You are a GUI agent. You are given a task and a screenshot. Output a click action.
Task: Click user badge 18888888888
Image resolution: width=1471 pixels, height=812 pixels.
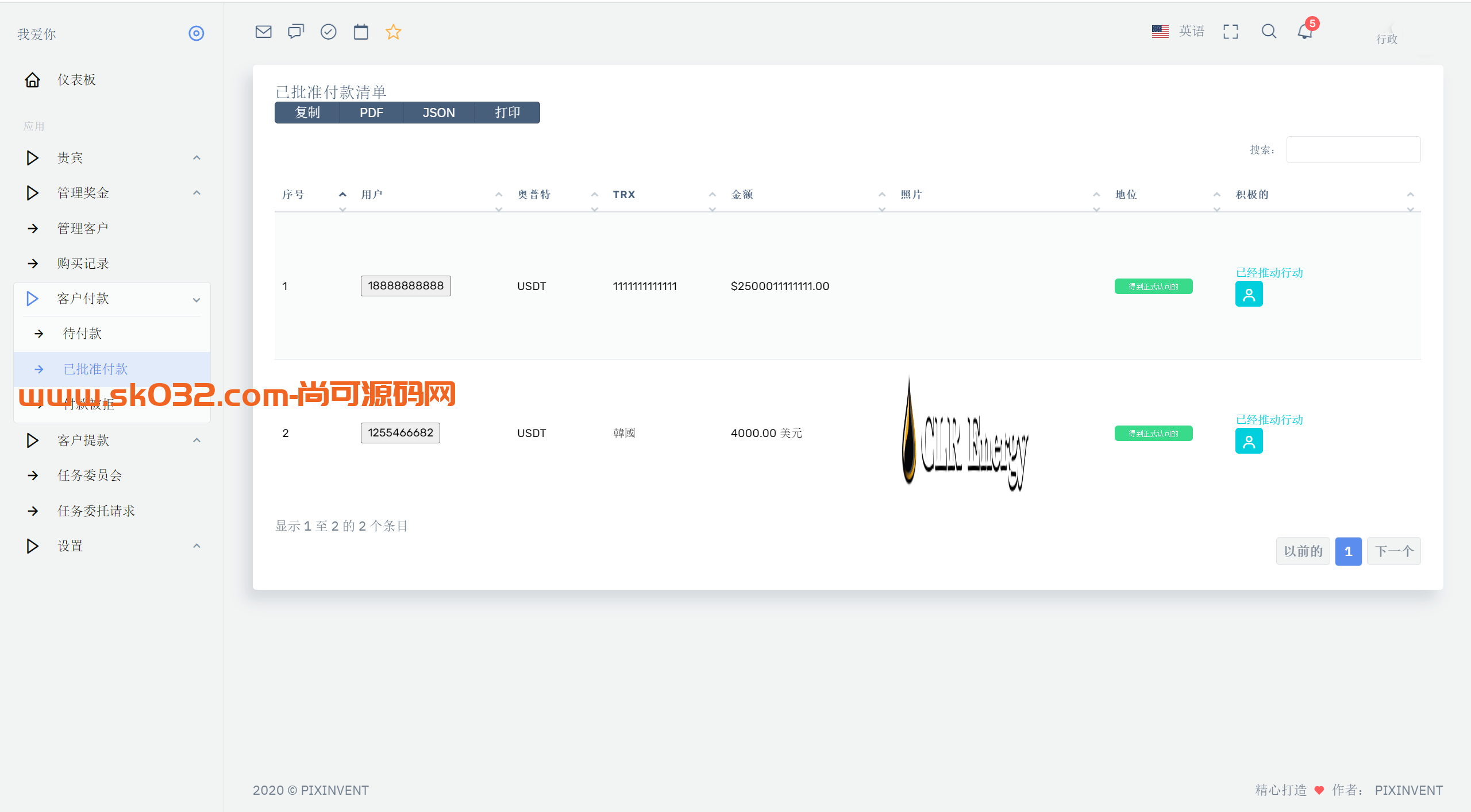click(406, 286)
